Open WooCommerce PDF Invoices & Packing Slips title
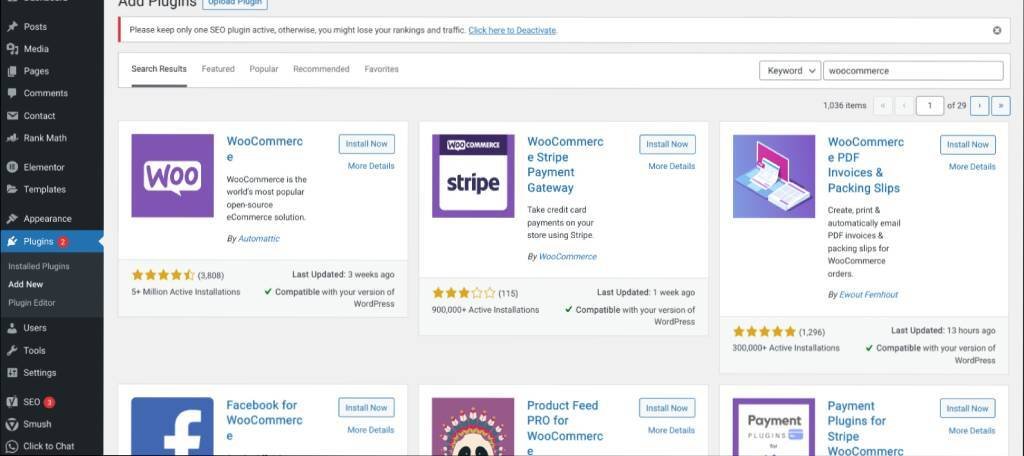 pos(866,165)
